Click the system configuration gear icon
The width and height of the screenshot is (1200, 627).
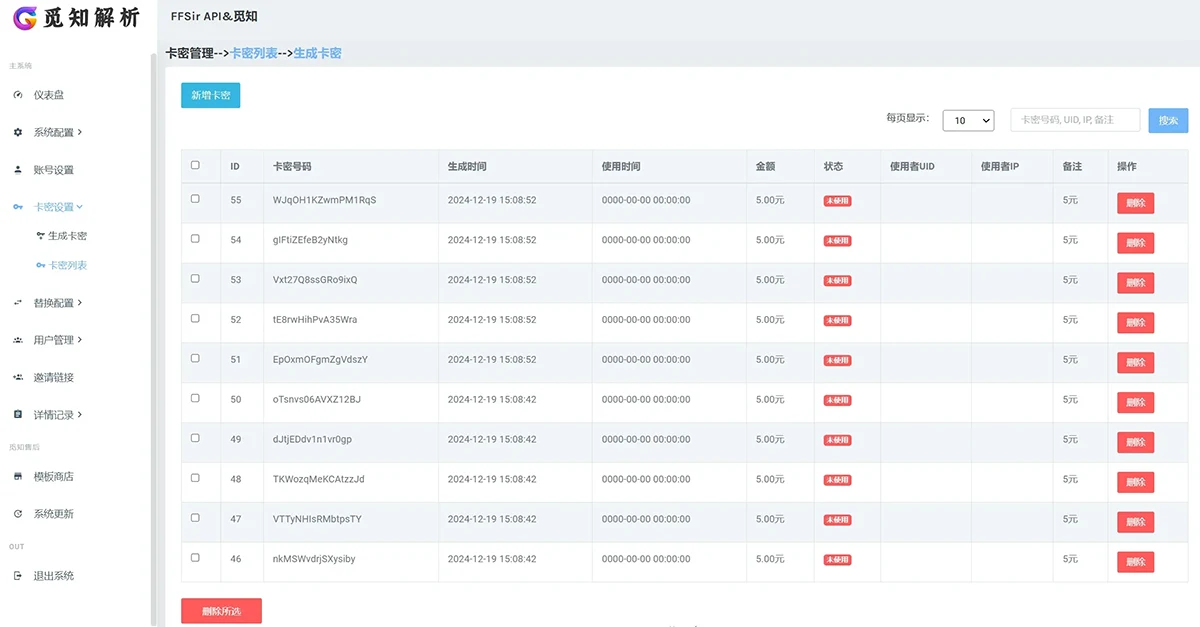18,132
